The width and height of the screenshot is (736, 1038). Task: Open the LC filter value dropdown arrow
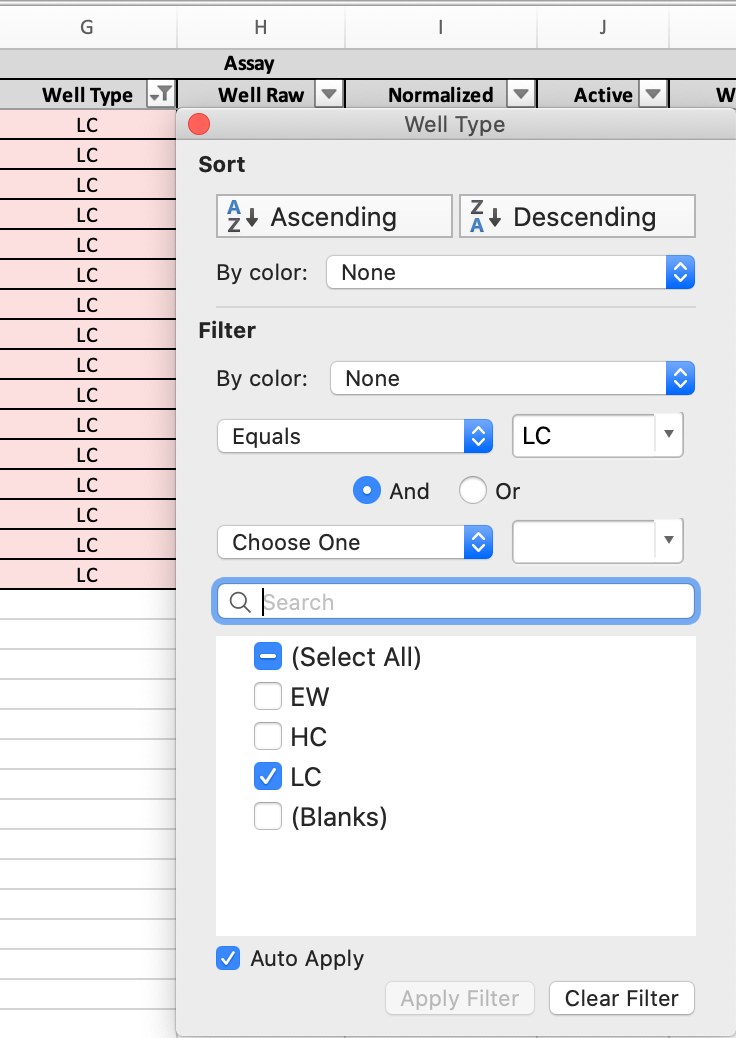pyautogui.click(x=668, y=435)
